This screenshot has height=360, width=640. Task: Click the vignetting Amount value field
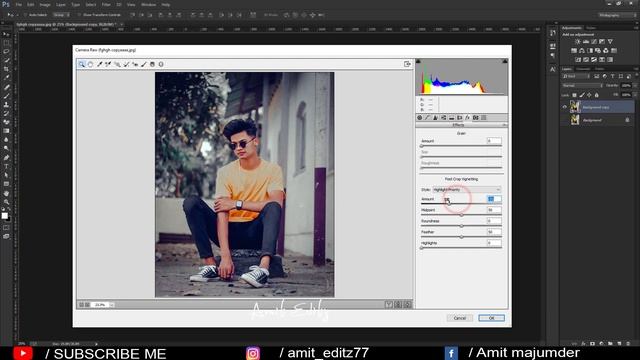coord(494,199)
